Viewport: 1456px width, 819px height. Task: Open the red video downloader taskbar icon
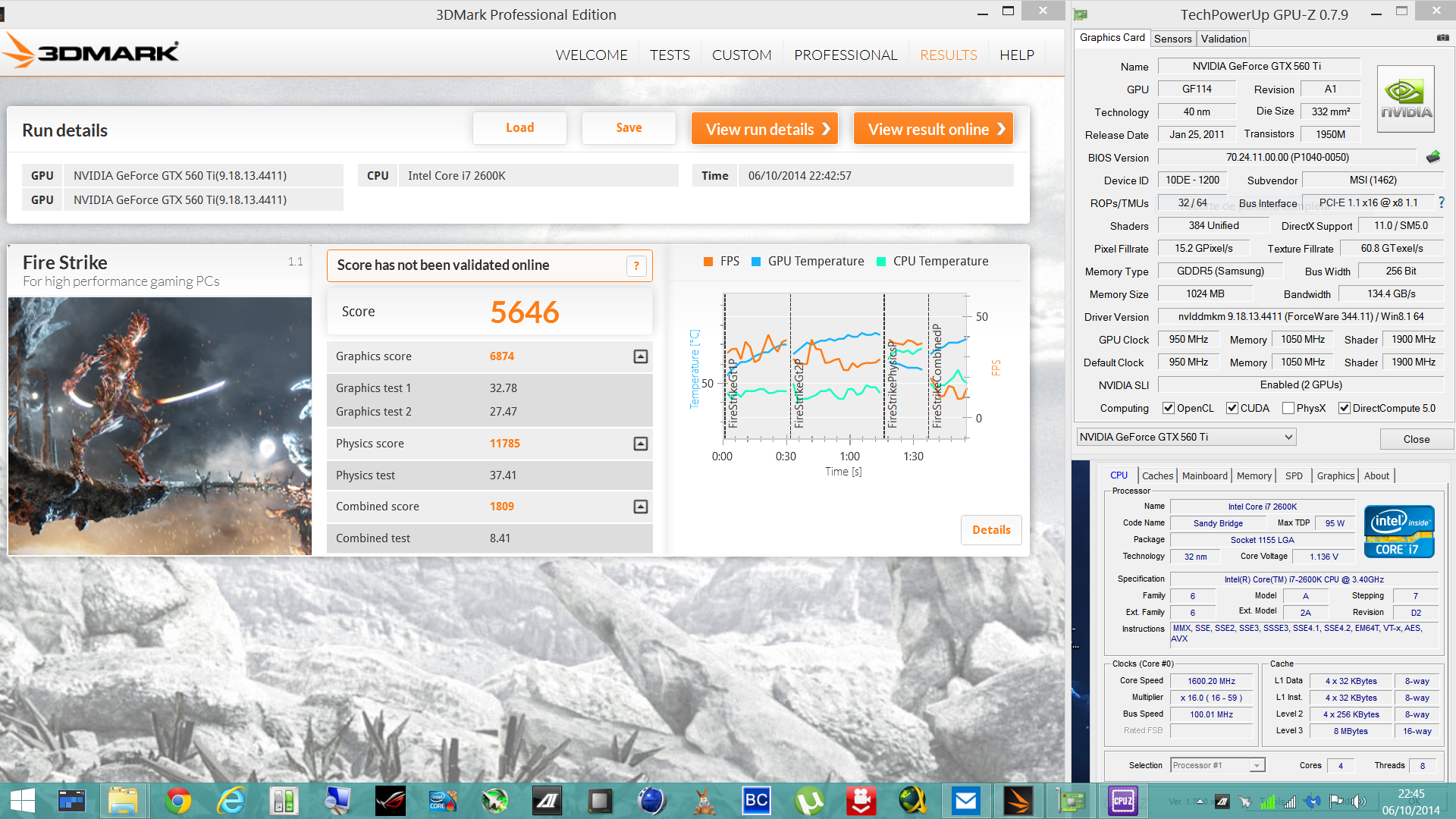[861, 801]
